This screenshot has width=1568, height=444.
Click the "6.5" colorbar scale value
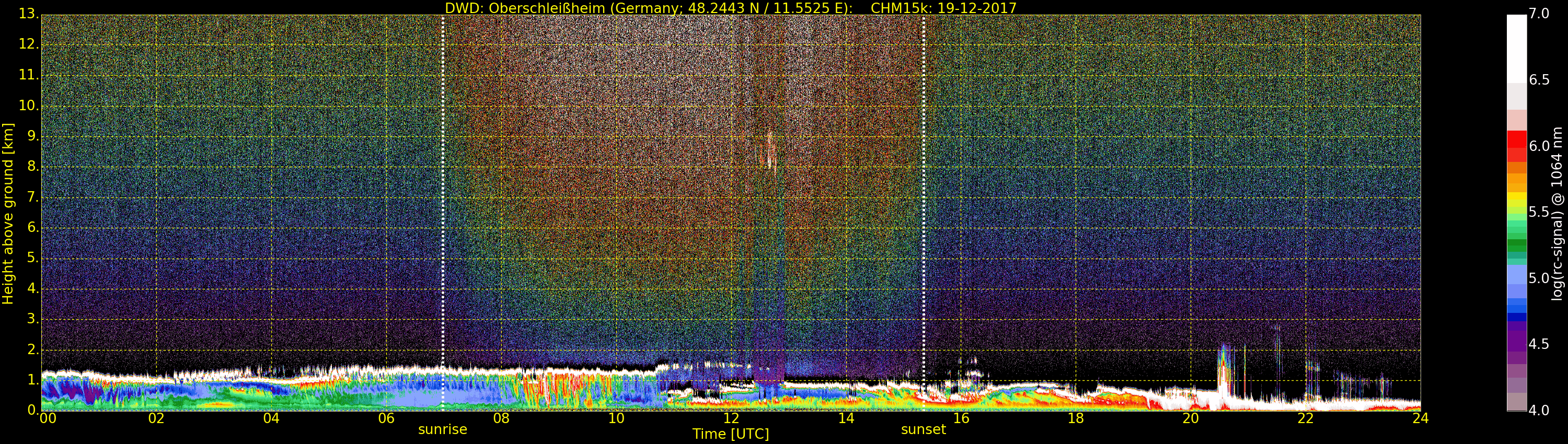[x=1538, y=80]
